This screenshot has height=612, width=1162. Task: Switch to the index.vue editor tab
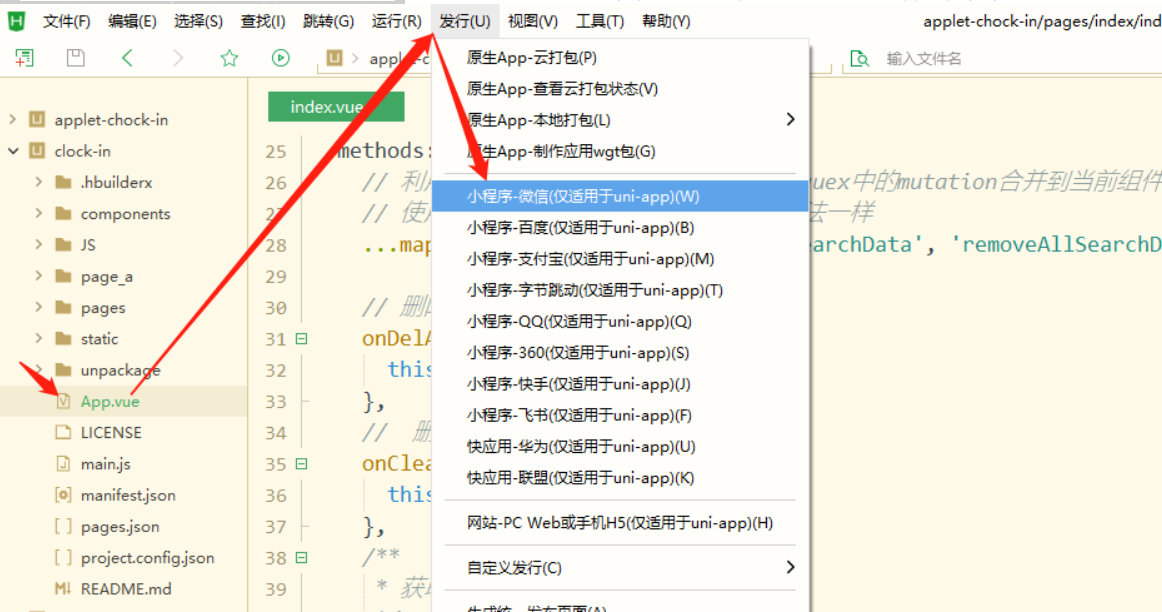point(336,107)
